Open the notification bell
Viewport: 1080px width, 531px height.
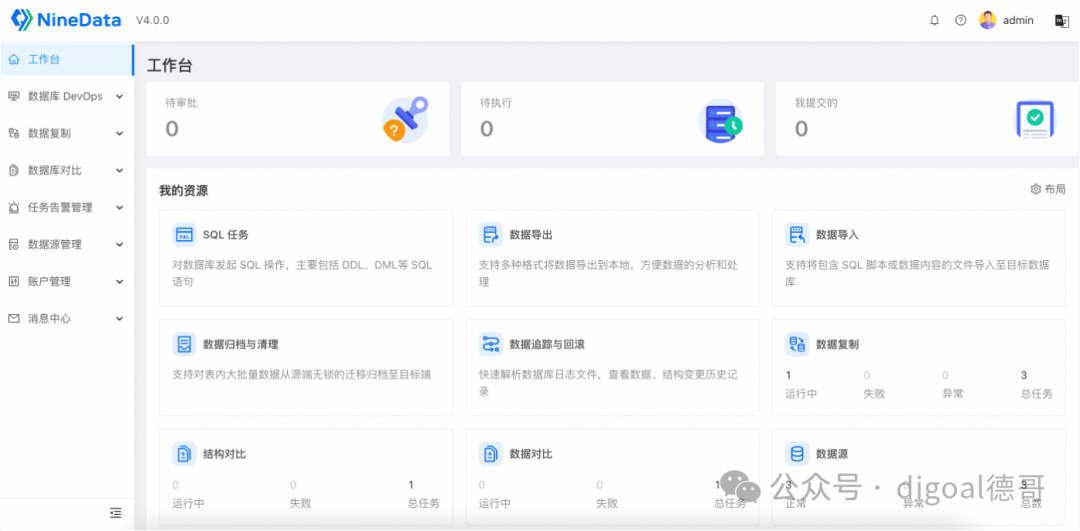click(x=935, y=21)
